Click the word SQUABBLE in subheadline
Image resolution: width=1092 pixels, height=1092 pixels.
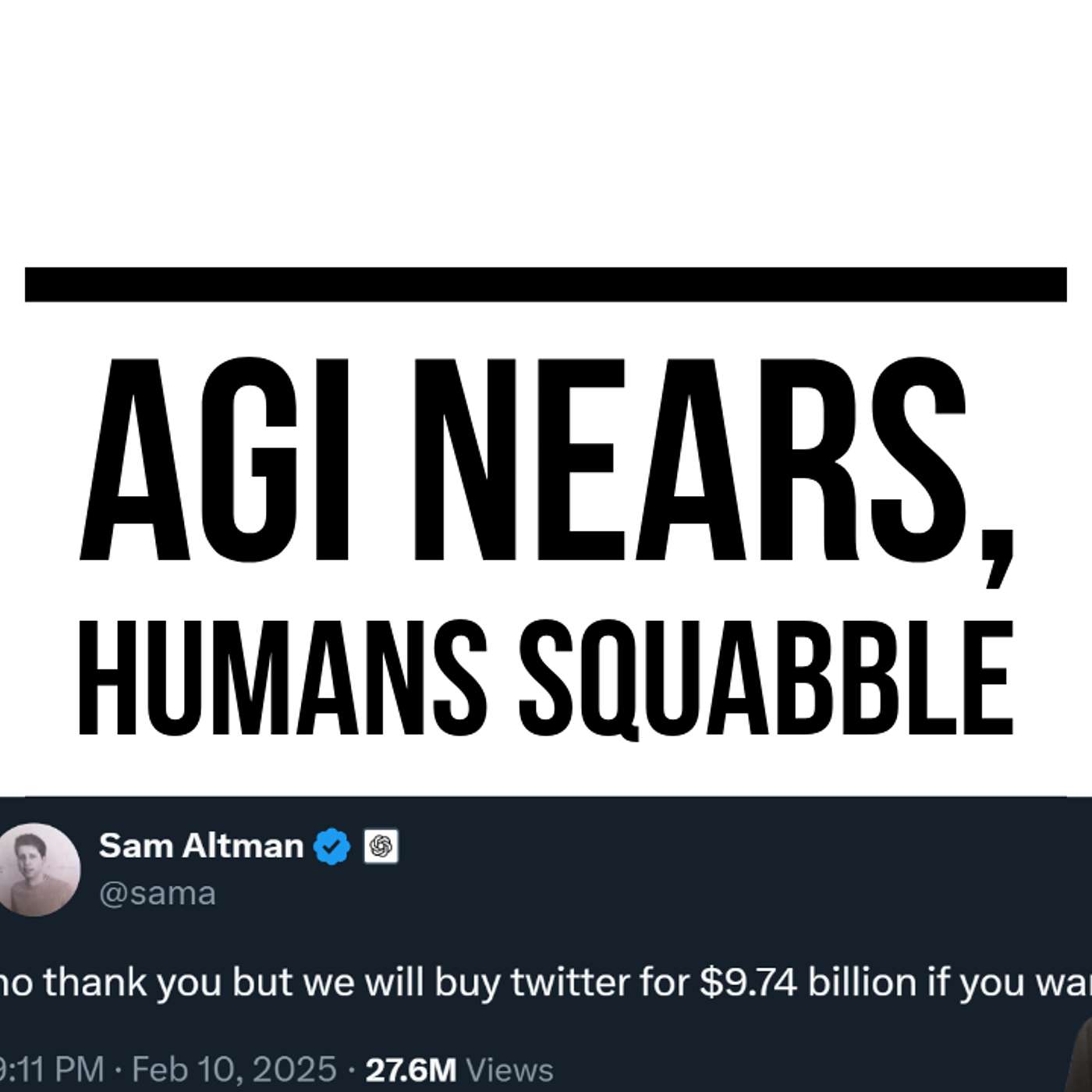768,679
